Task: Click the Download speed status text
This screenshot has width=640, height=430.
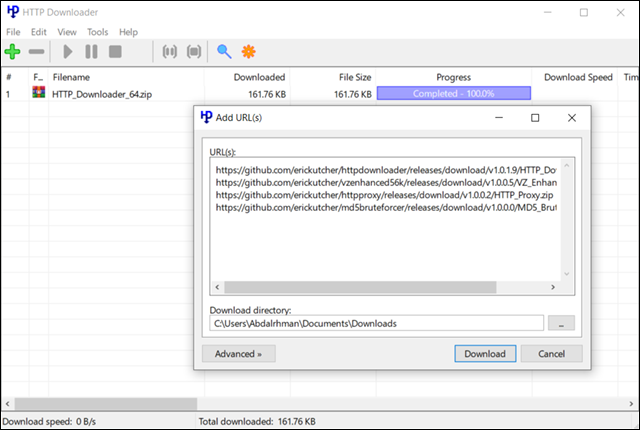Action: [x=49, y=421]
